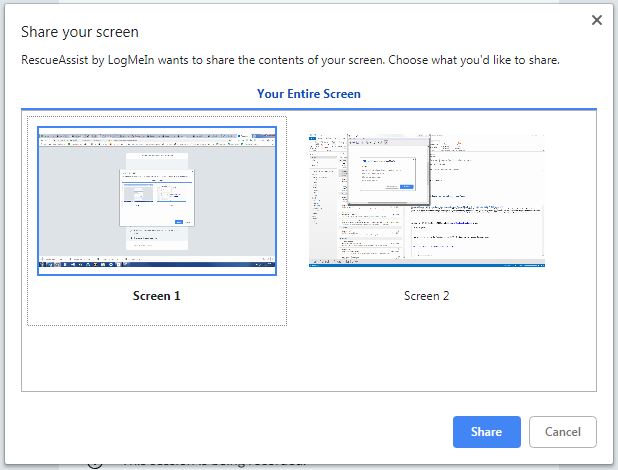The image size is (618, 470).
Task: Click the partially hidden circular icon below dialog
Action: pos(95,462)
